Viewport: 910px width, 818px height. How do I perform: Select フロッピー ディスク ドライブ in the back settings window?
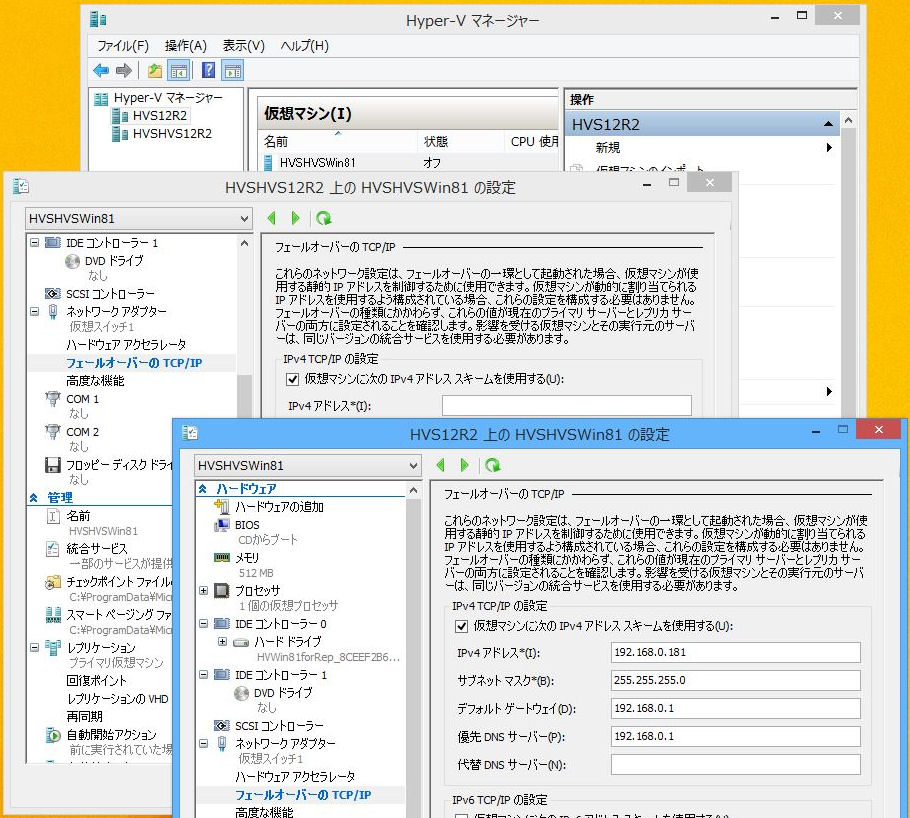119,465
